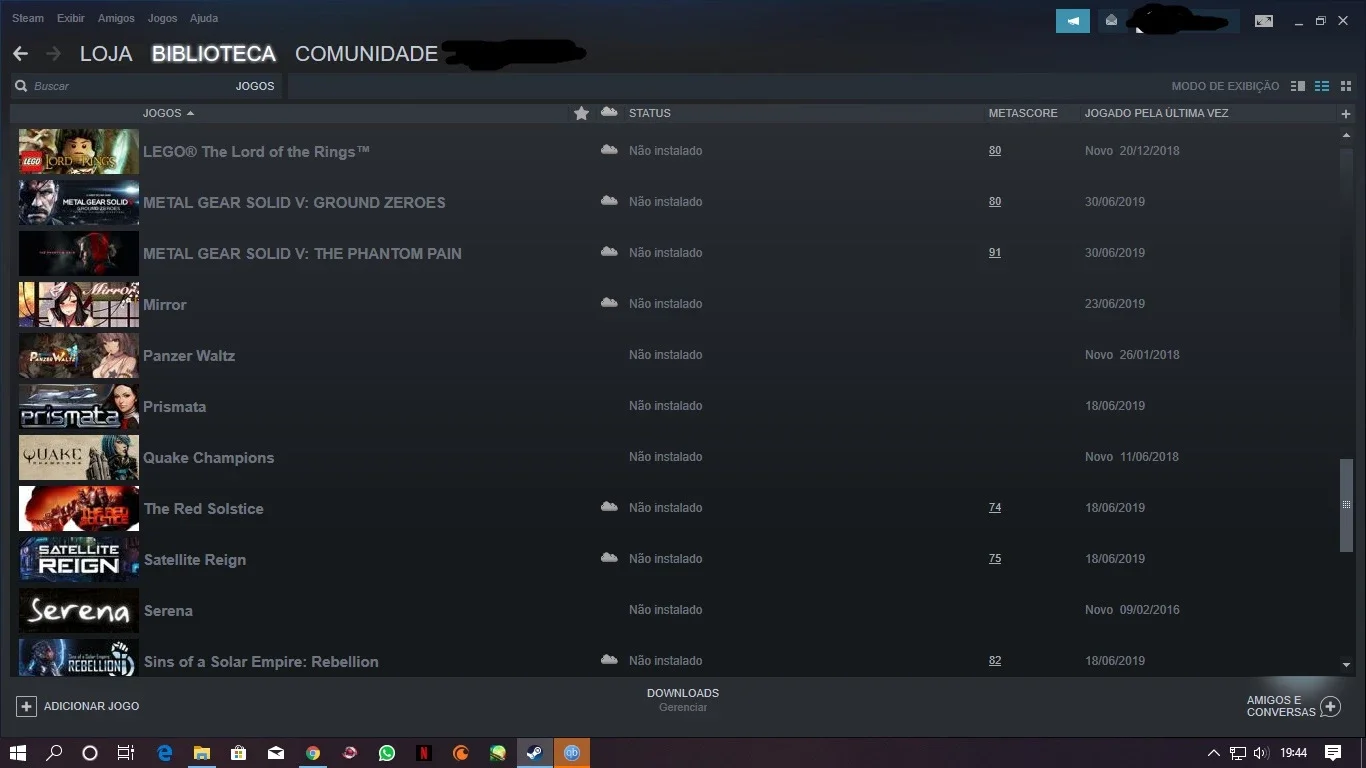Click the cloud icon for Mirror
The image size is (1366, 768).
[609, 302]
